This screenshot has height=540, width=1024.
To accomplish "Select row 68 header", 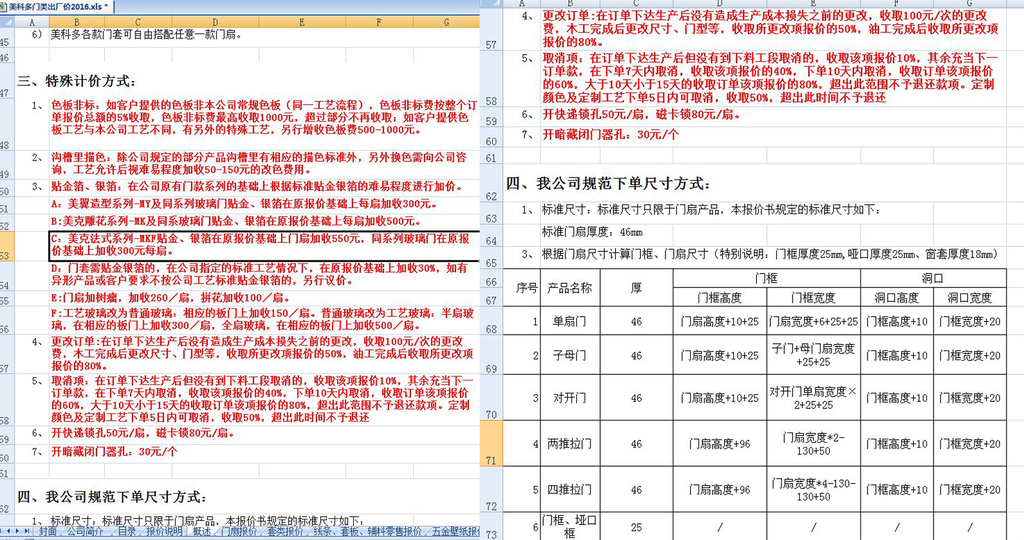I will click(x=491, y=321).
